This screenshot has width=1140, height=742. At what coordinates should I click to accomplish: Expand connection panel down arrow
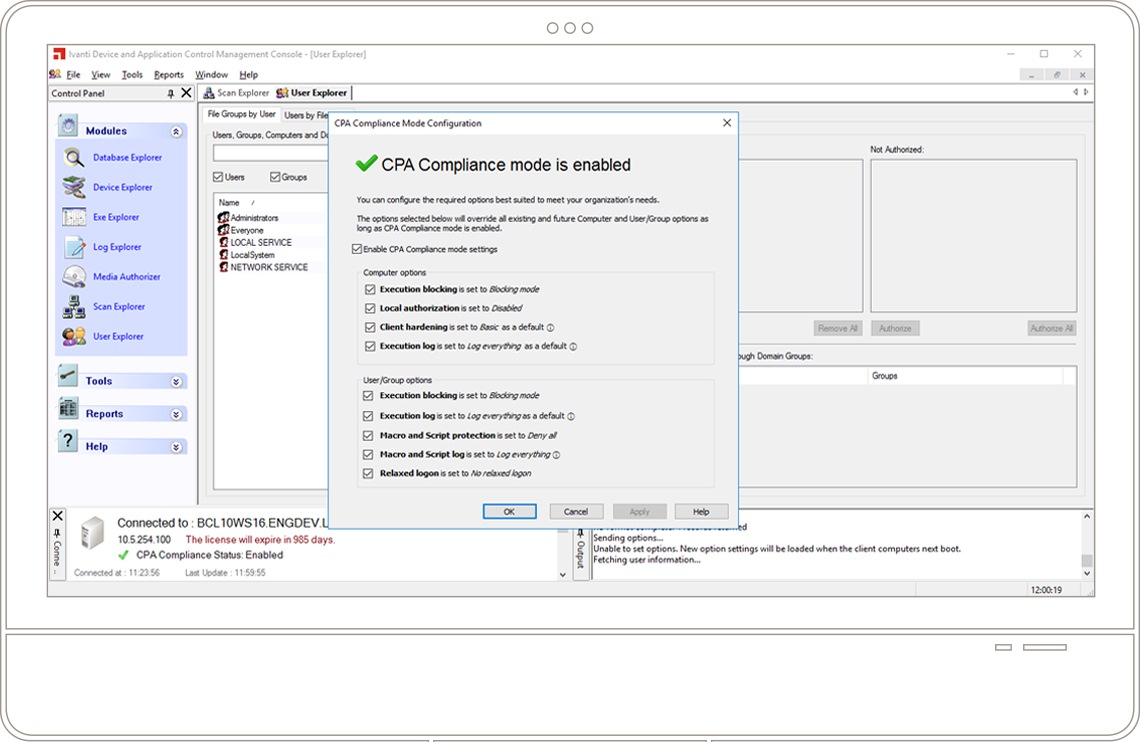562,574
